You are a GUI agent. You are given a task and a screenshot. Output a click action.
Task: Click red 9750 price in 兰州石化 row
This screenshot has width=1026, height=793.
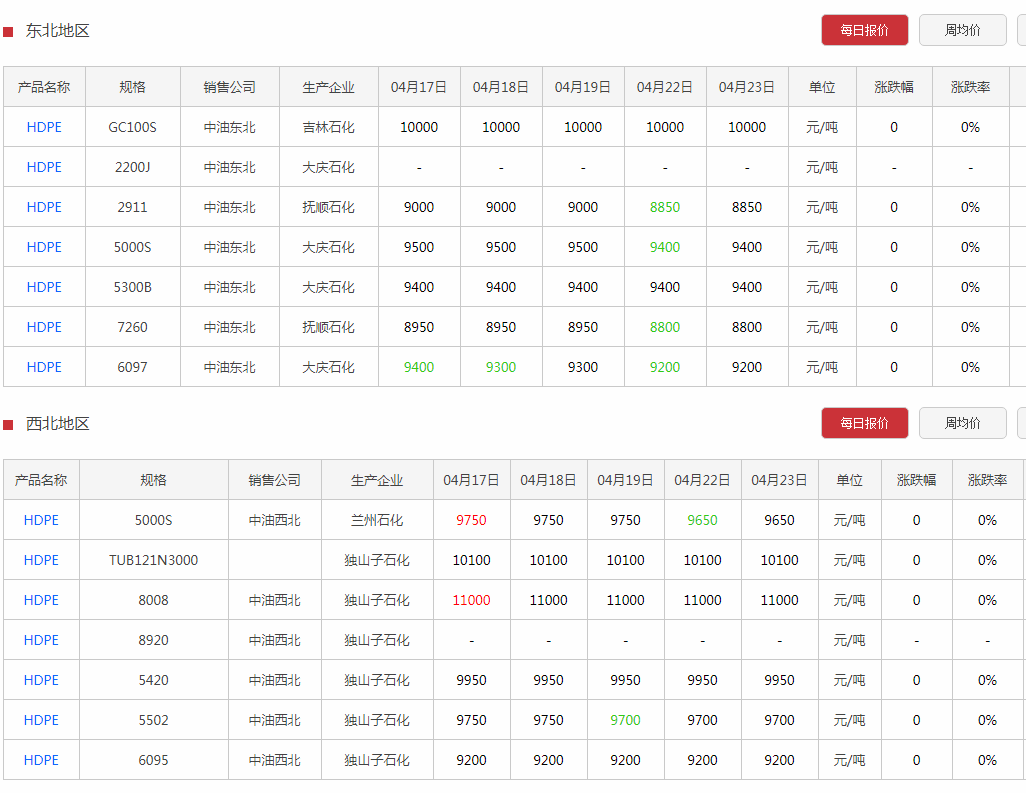tap(471, 520)
